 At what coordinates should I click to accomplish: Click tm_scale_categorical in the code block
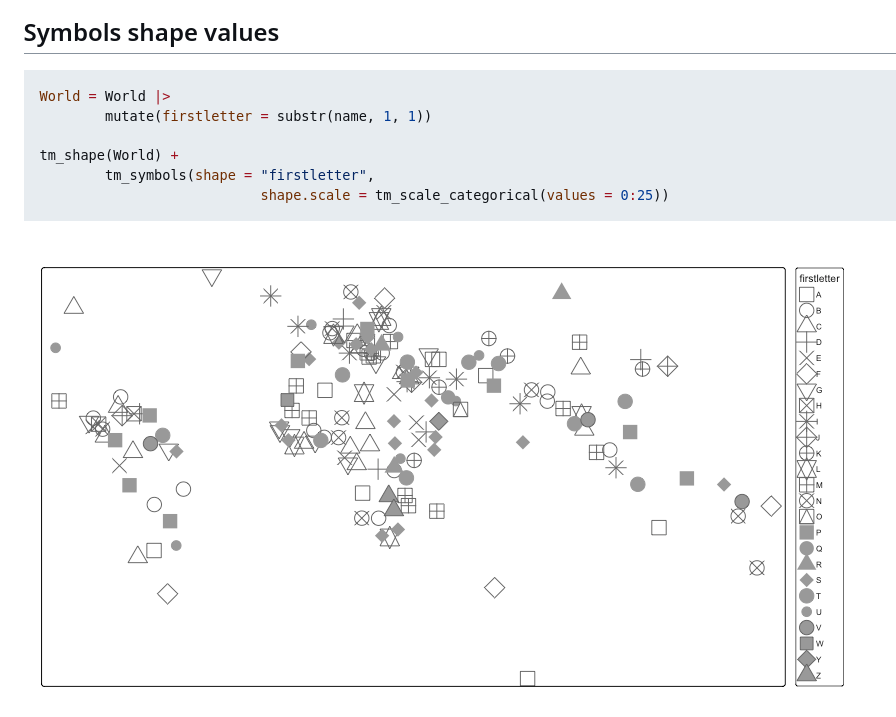456,195
